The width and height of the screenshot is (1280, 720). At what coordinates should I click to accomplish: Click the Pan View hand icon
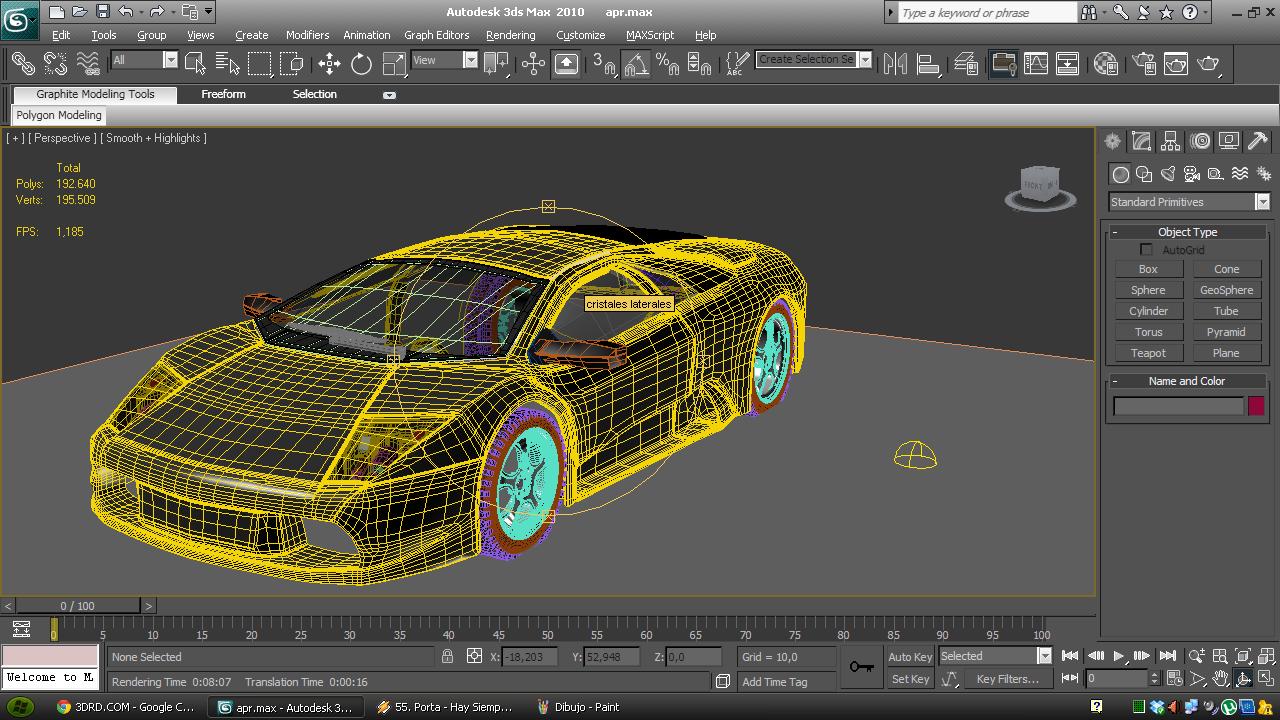pyautogui.click(x=1221, y=679)
